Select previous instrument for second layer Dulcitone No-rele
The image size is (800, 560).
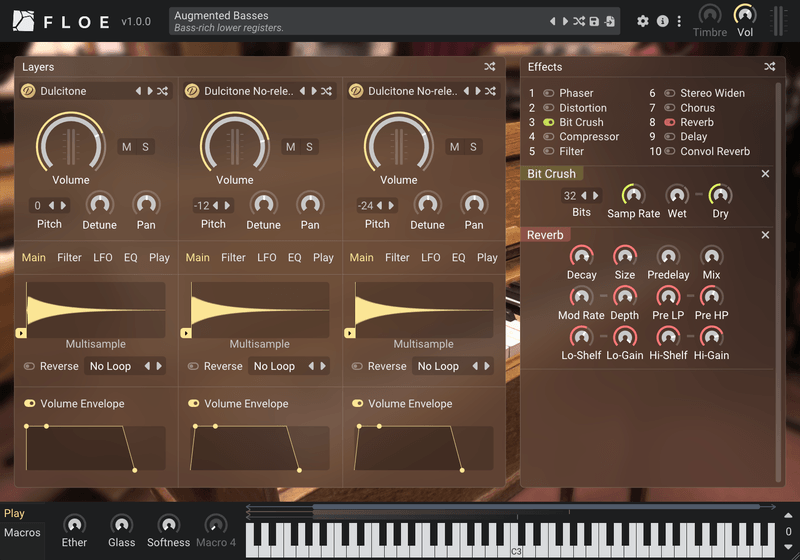point(302,91)
